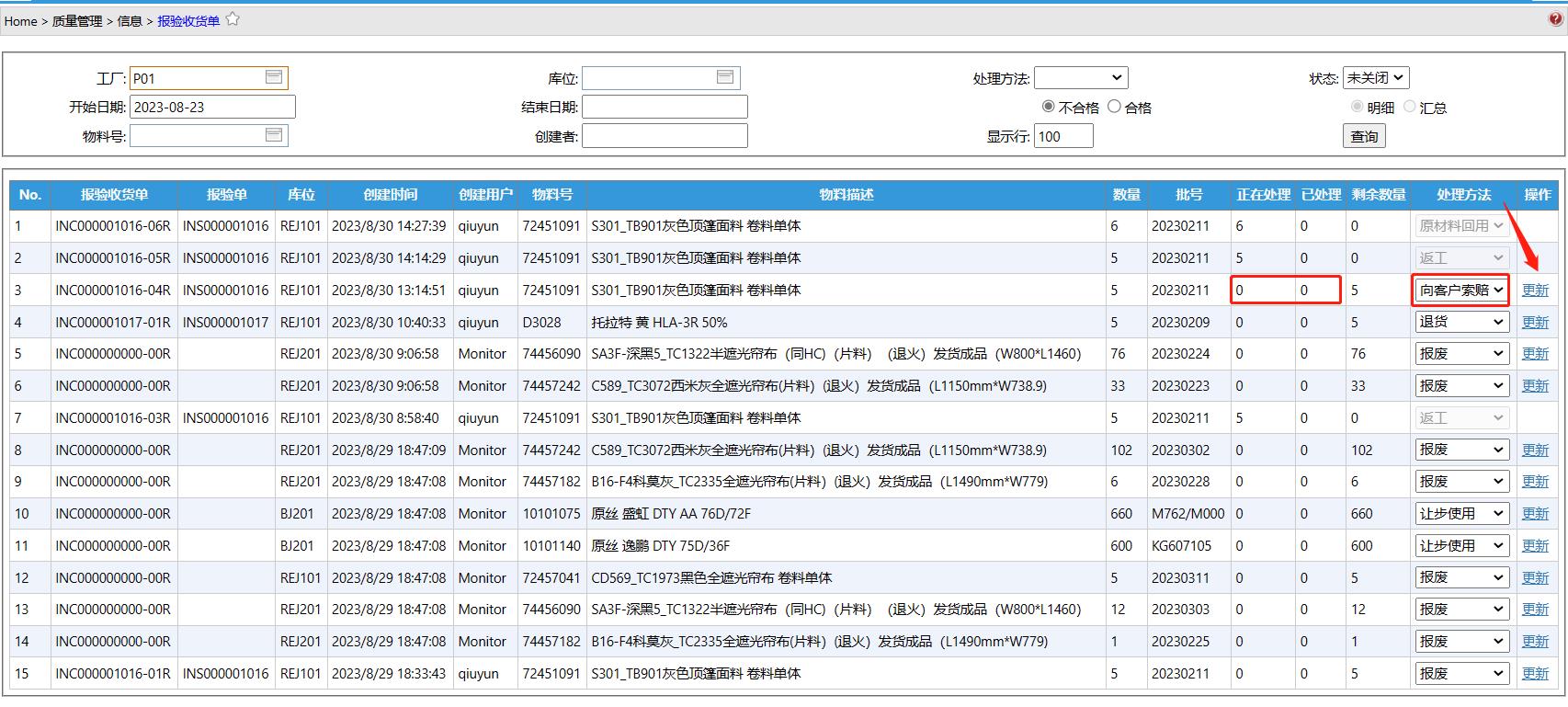
Task: Focus the 开始日期 field
Action: 212,107
